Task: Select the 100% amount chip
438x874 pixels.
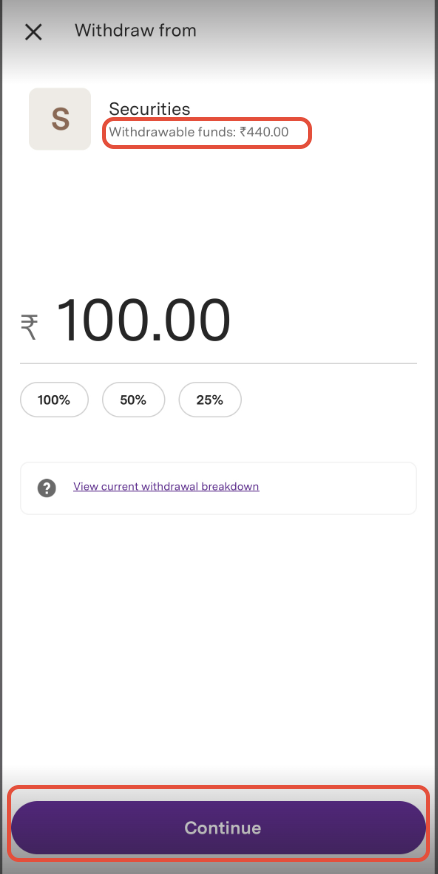Action: pos(54,400)
